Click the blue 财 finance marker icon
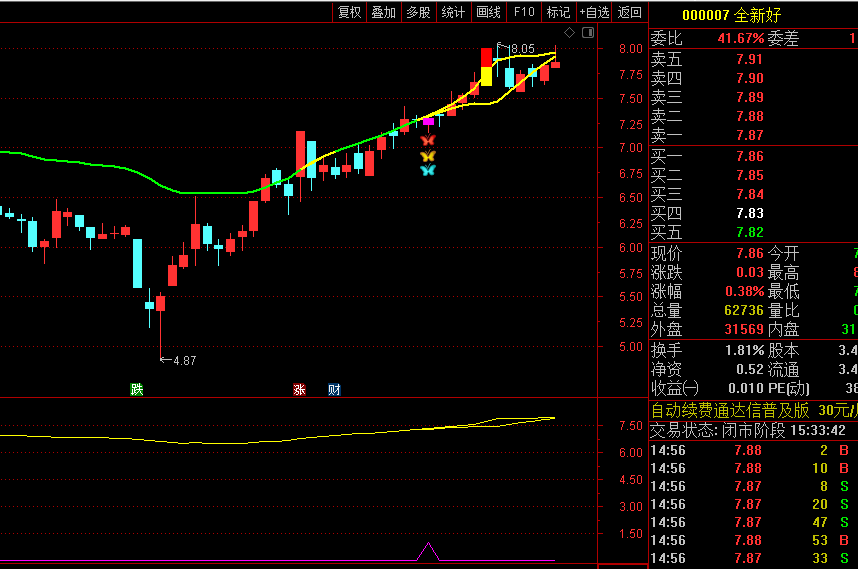 pos(334,390)
